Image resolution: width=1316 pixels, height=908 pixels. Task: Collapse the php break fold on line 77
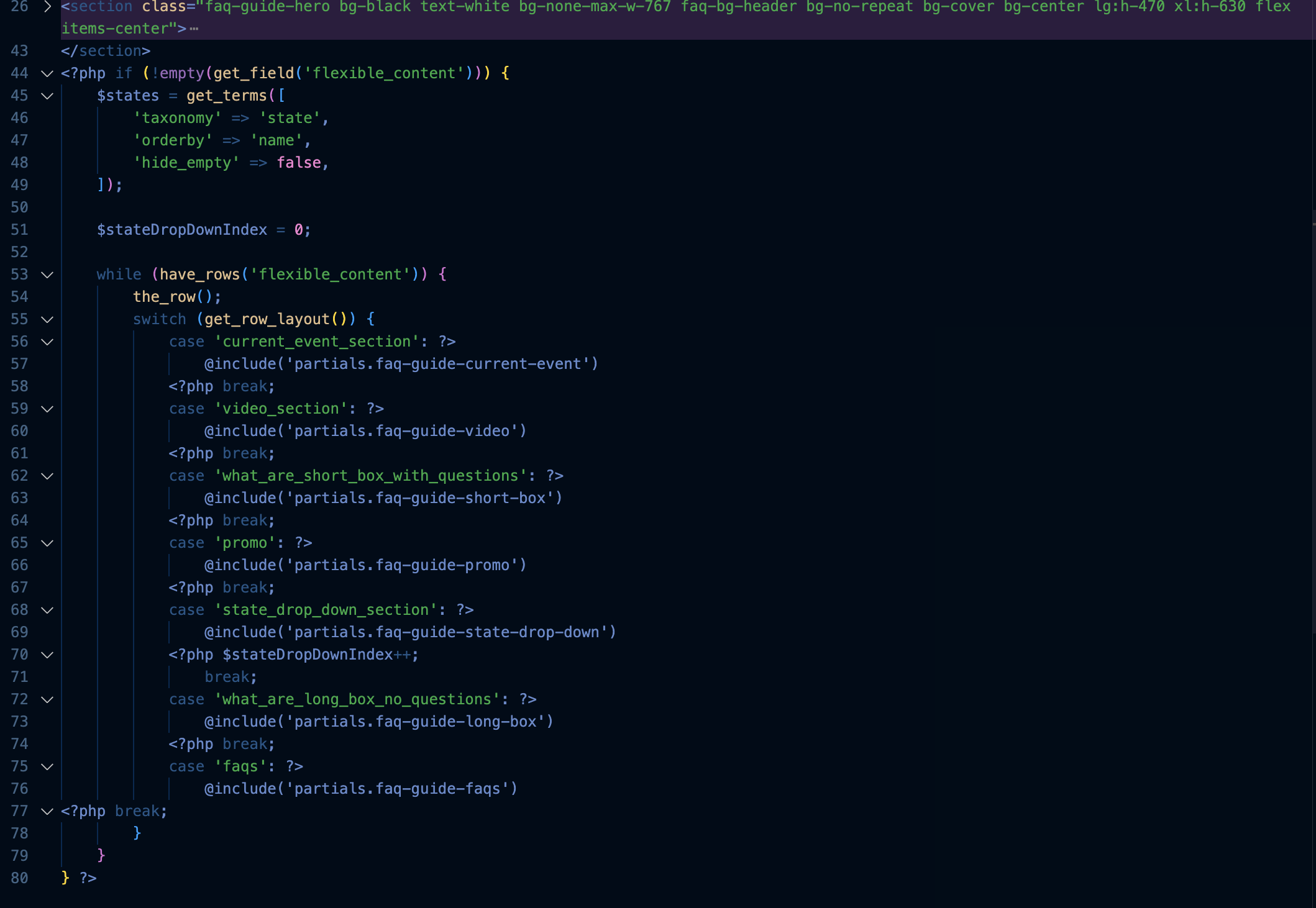tap(47, 811)
